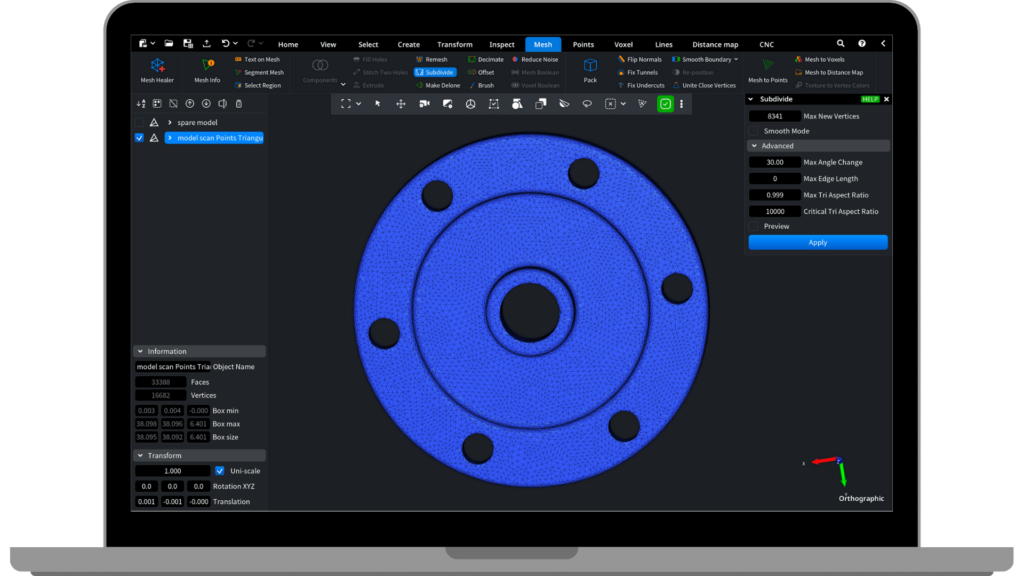Switch to the Points tab
The image size is (1024, 576).
tap(583, 44)
